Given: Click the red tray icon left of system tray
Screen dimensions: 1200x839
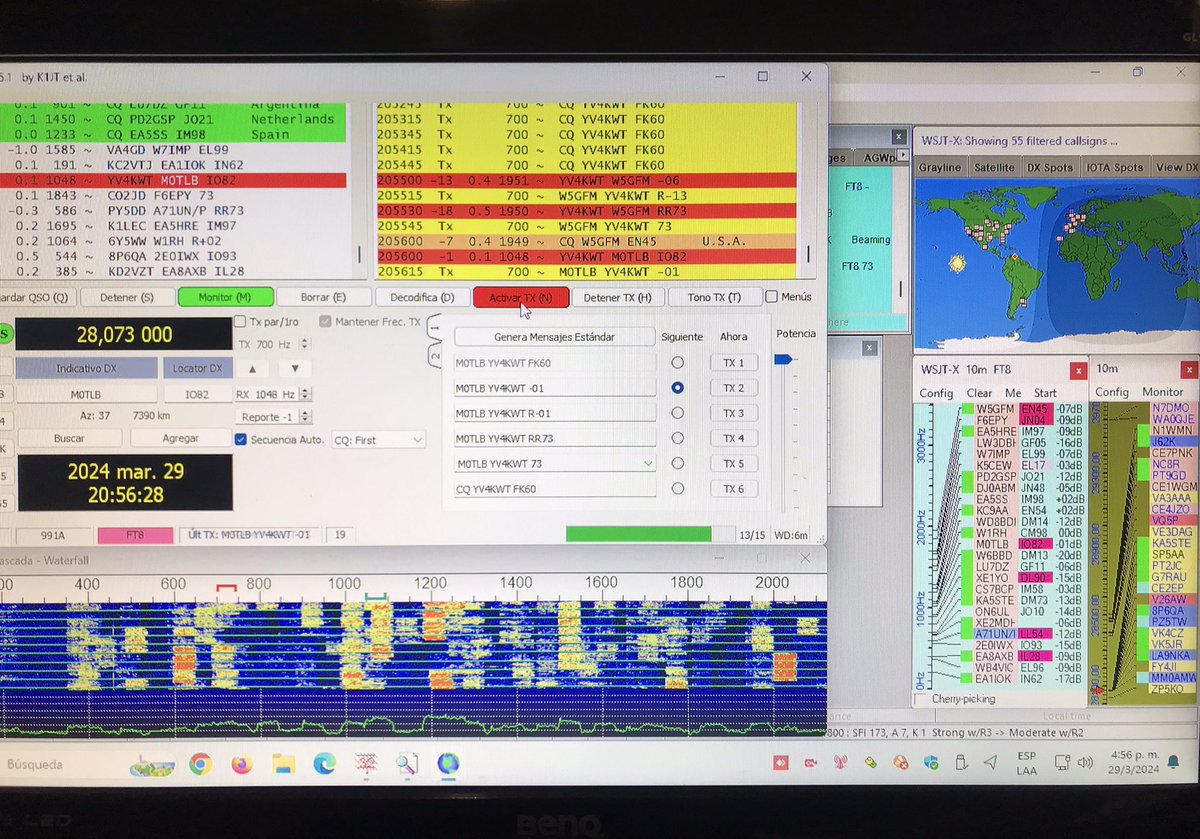Looking at the screenshot, I should [x=780, y=763].
